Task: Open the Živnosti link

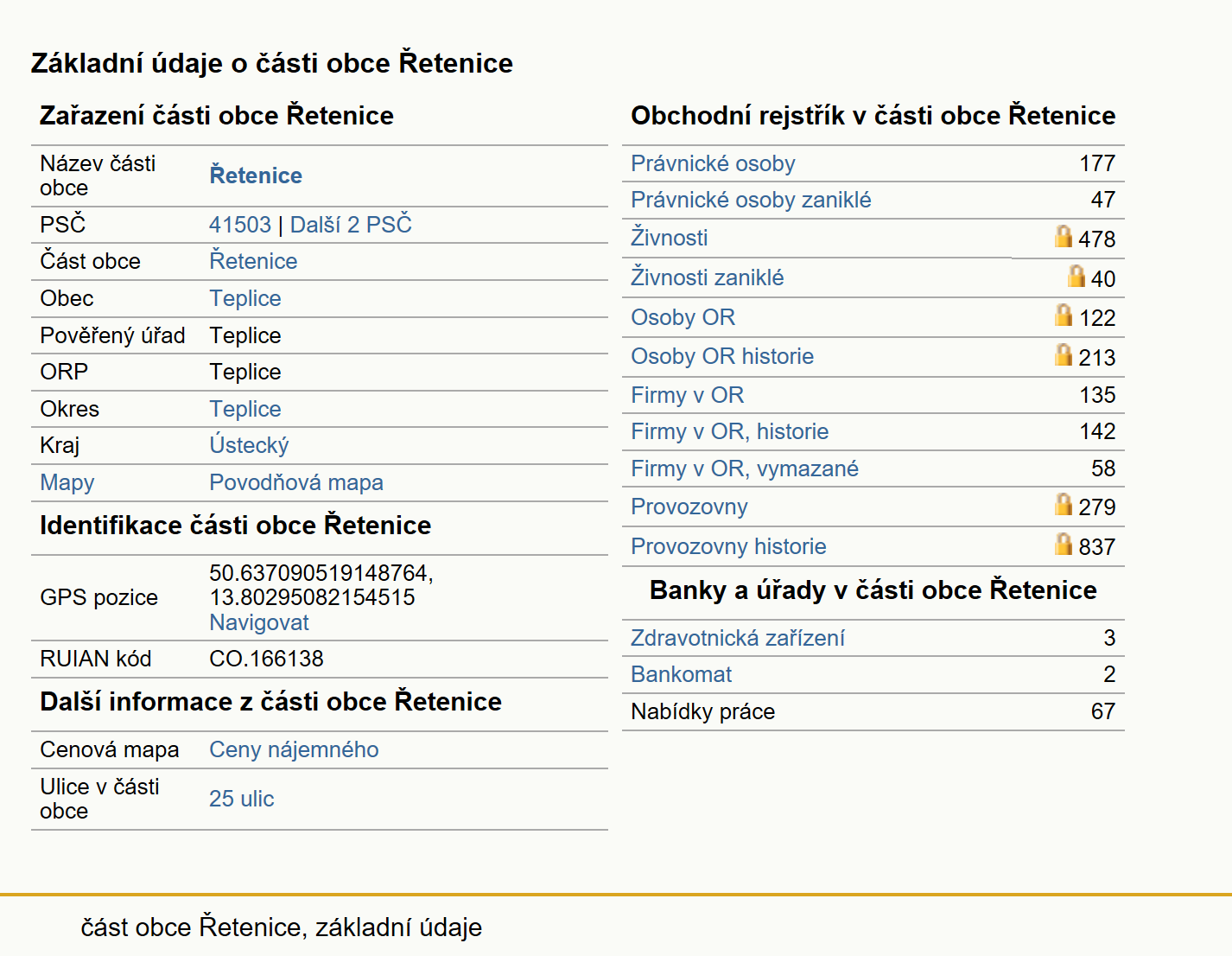Action: [x=670, y=238]
